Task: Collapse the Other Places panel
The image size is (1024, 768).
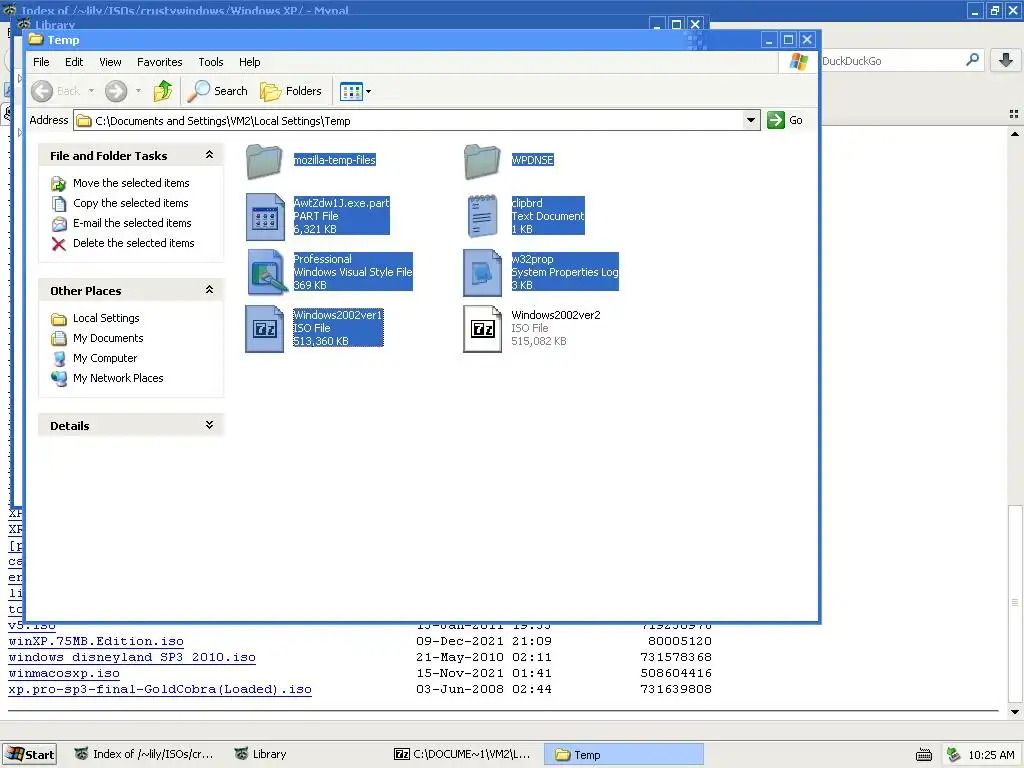Action: [x=209, y=290]
